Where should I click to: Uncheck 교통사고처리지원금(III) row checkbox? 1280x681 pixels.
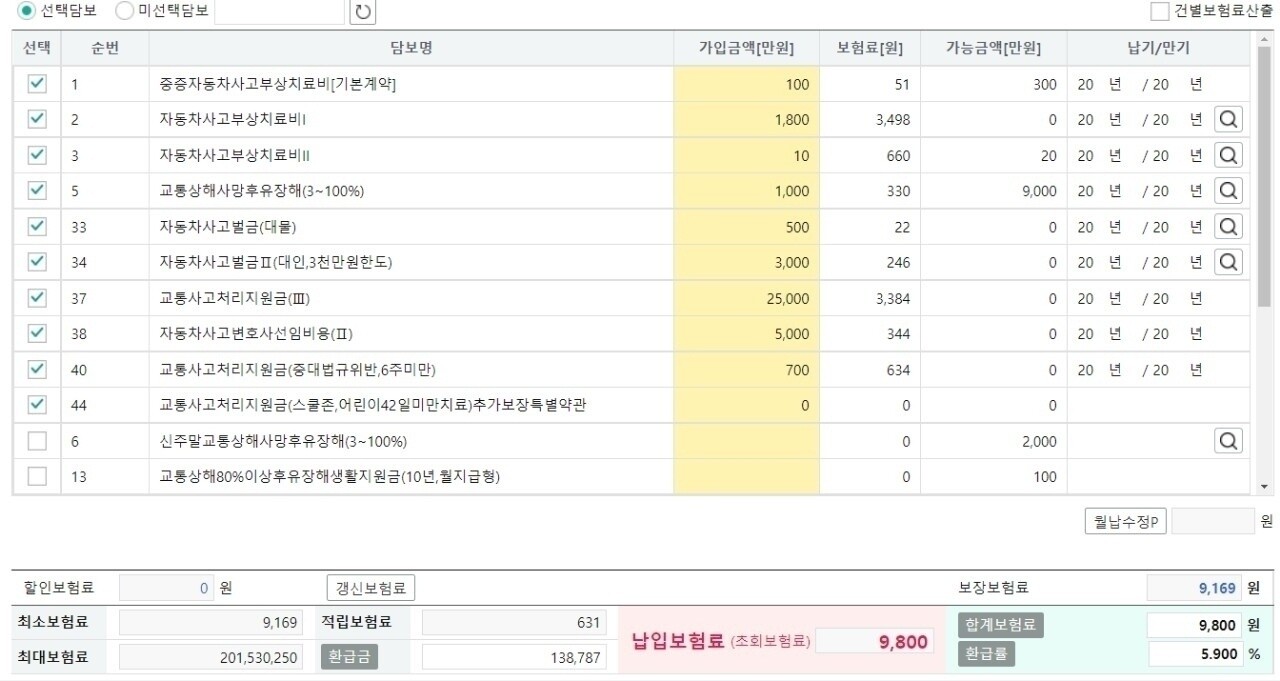[36, 297]
